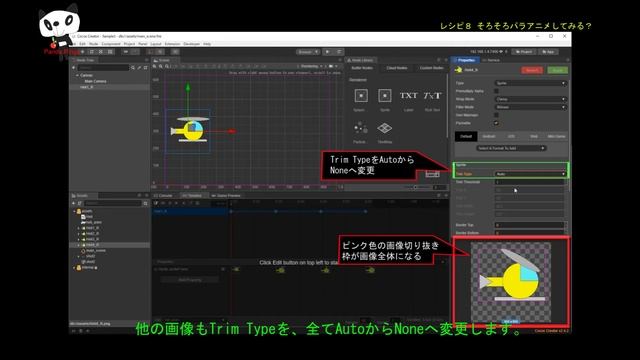This screenshot has width=640, height=360.
Task: Click the Timeline edit mode icon
Action: 156,203
